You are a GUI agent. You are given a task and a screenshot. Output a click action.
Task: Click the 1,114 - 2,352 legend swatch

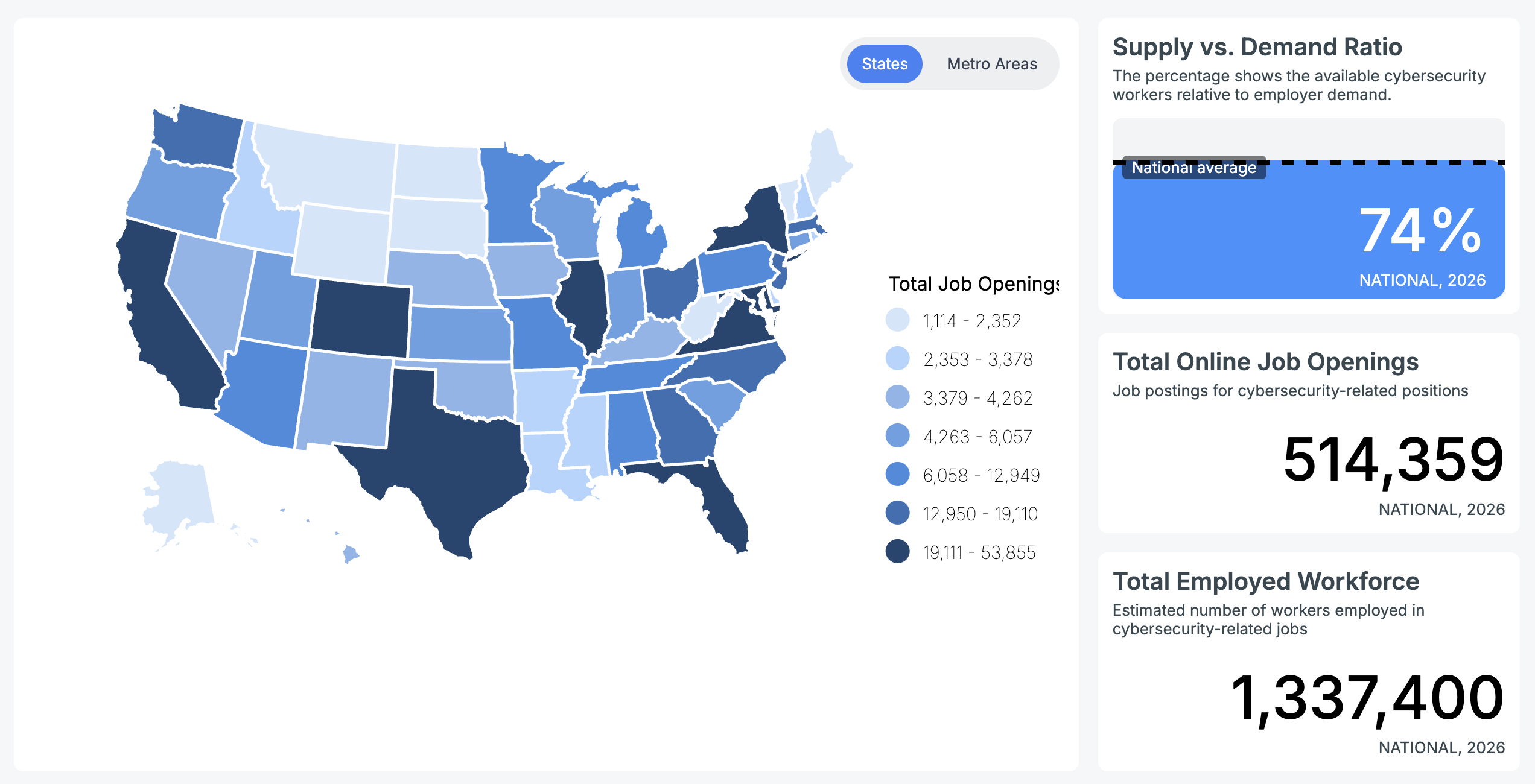[897, 320]
